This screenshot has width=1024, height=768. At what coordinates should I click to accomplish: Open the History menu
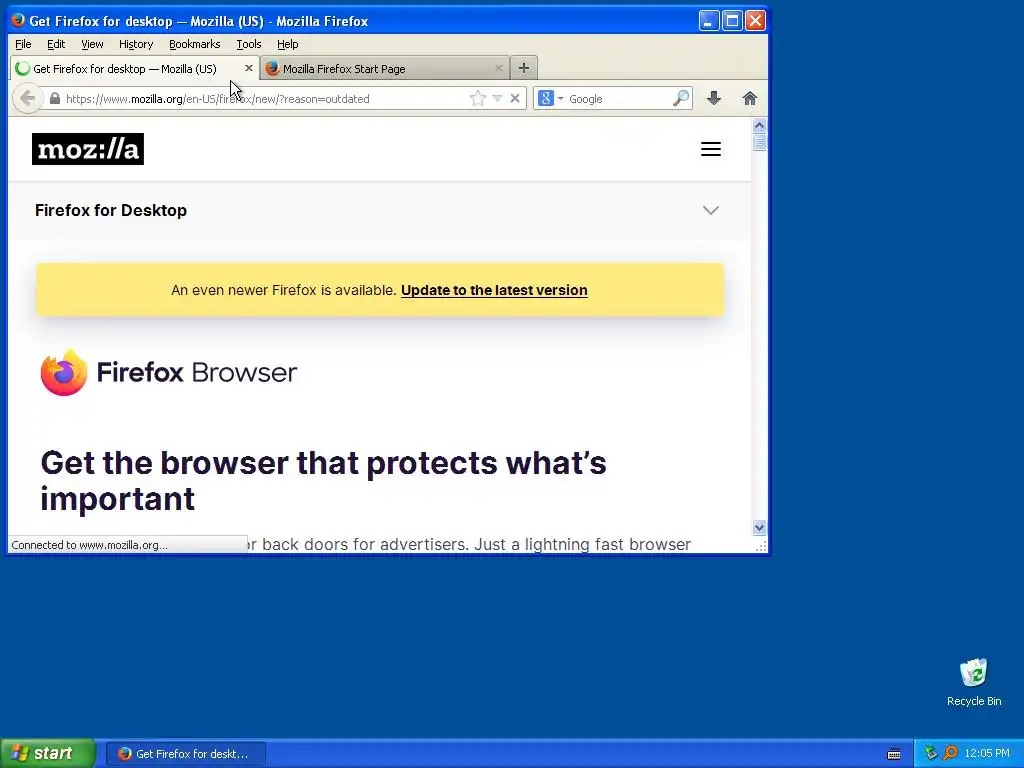pos(136,44)
